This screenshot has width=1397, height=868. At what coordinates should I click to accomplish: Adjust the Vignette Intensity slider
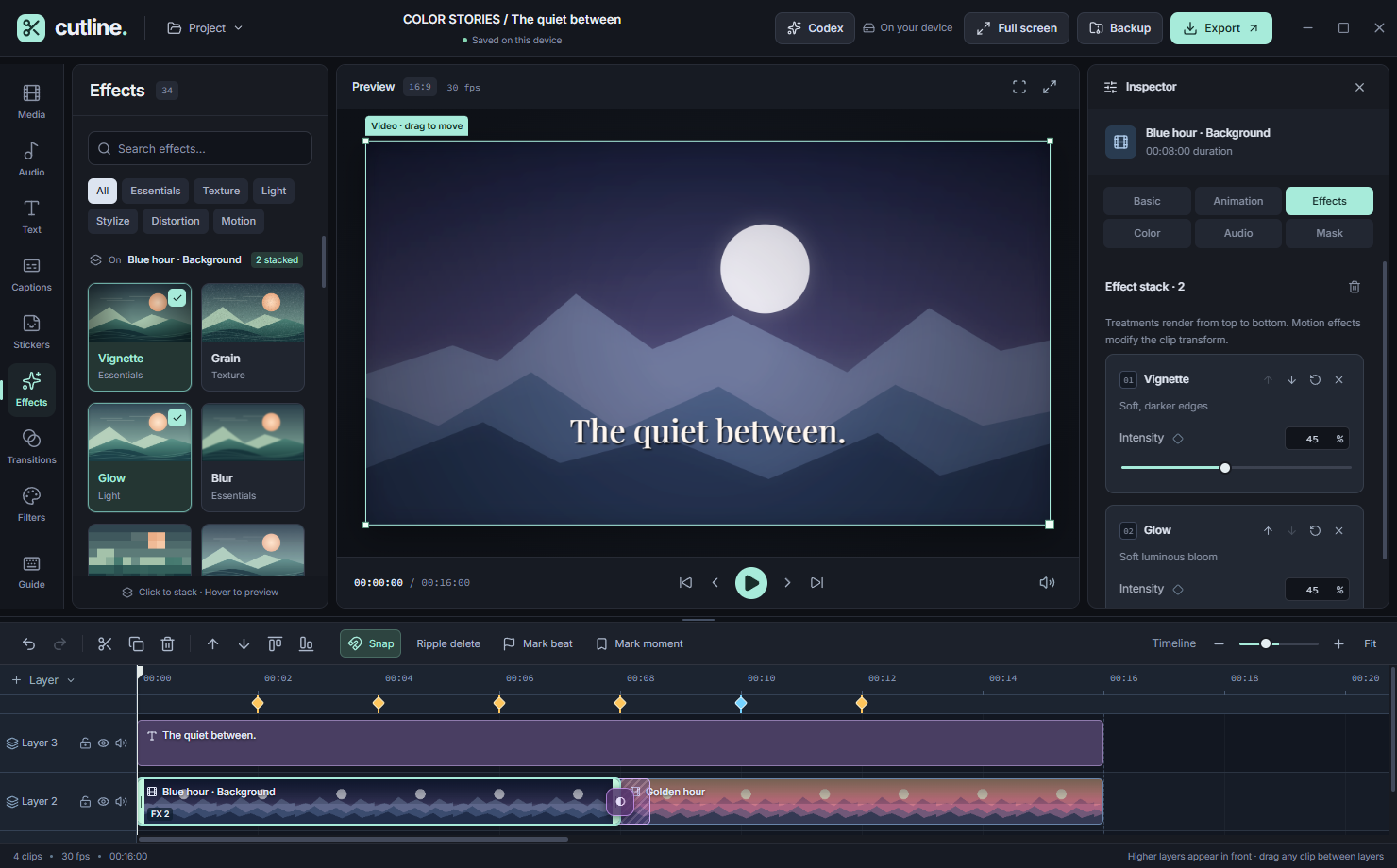coord(1237,468)
